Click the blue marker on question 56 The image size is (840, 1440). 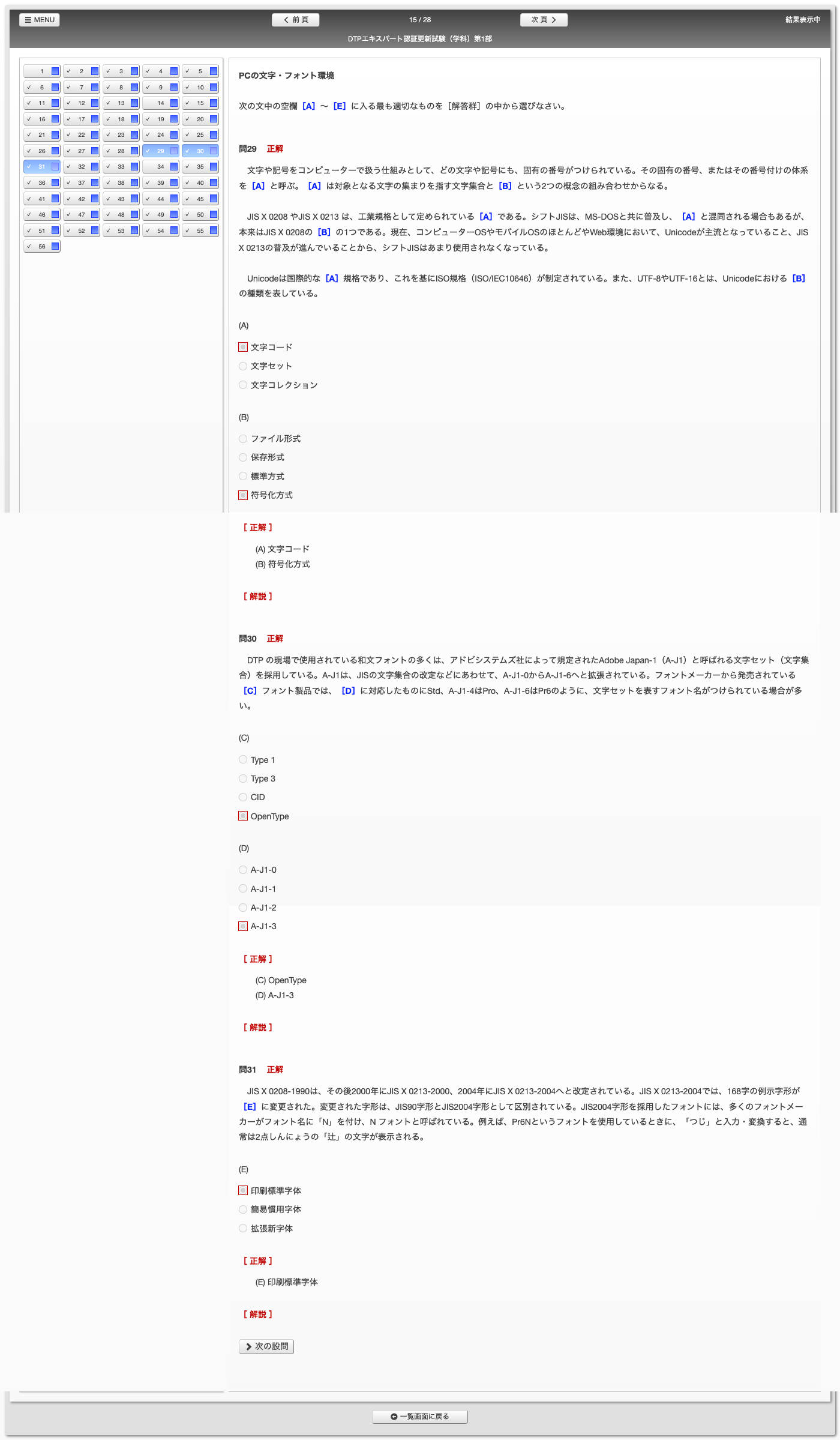[x=55, y=246]
